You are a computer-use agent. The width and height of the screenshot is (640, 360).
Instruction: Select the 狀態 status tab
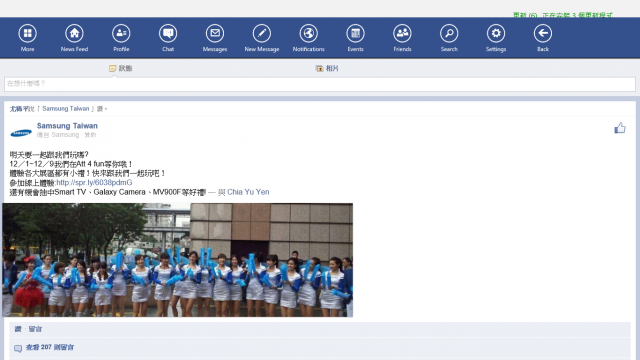(121, 68)
